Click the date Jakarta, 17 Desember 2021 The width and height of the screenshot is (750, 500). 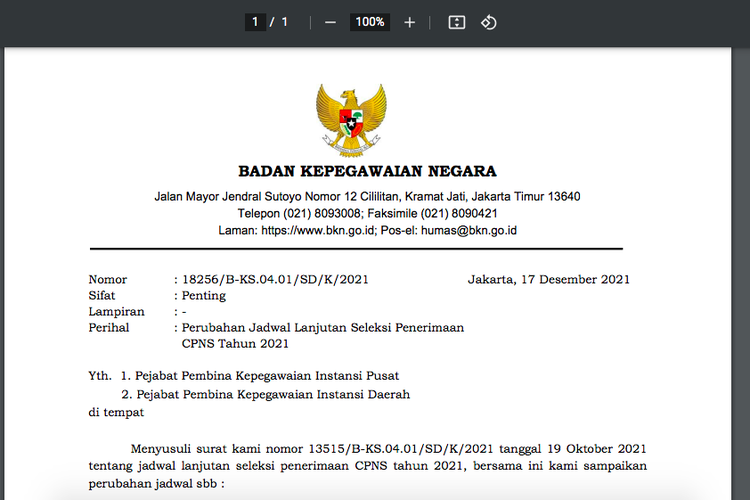pyautogui.click(x=548, y=280)
